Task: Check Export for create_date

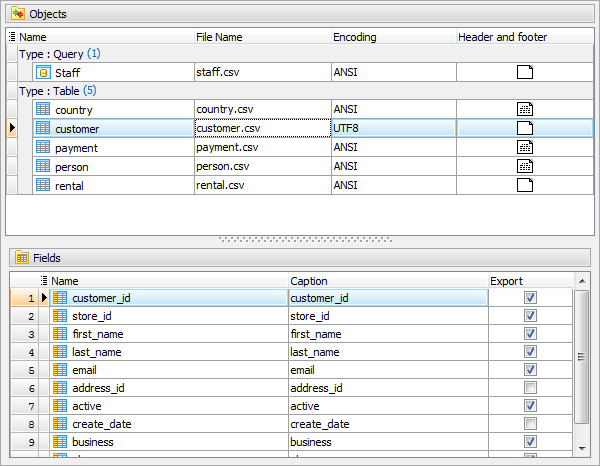Action: (x=530, y=424)
